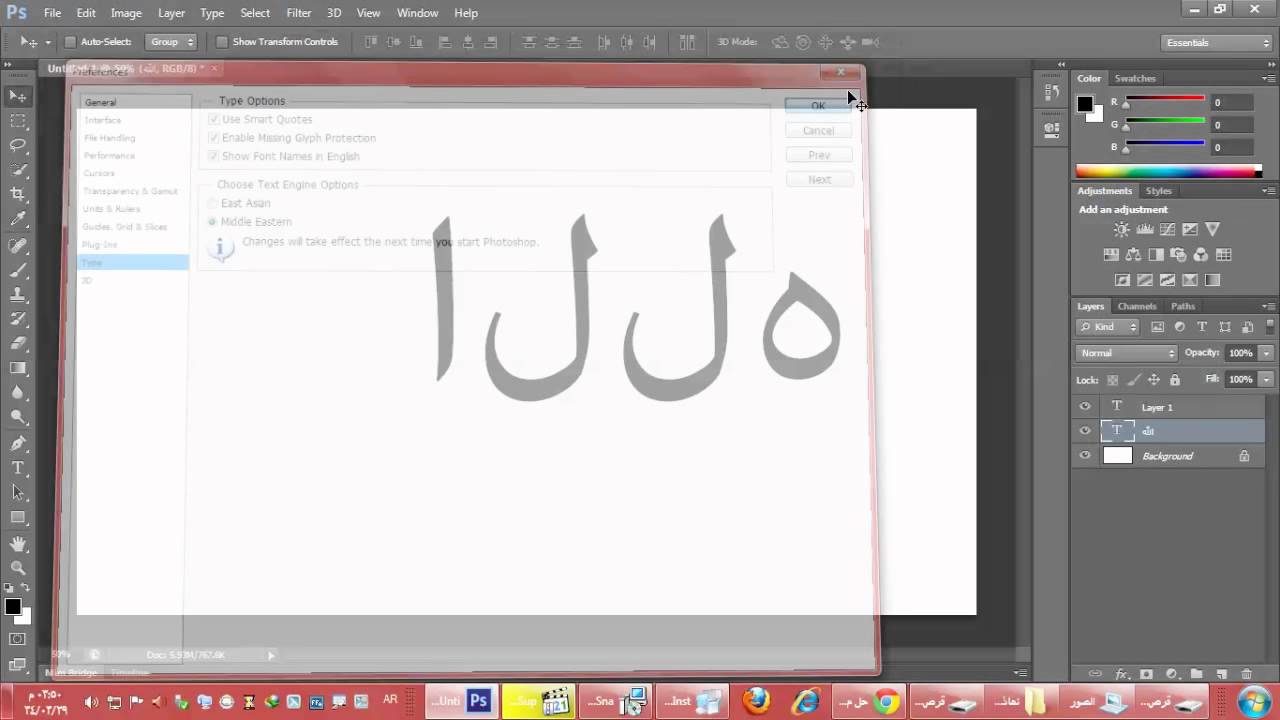
Task: Open the Essentials workspace dropdown
Action: point(1217,43)
